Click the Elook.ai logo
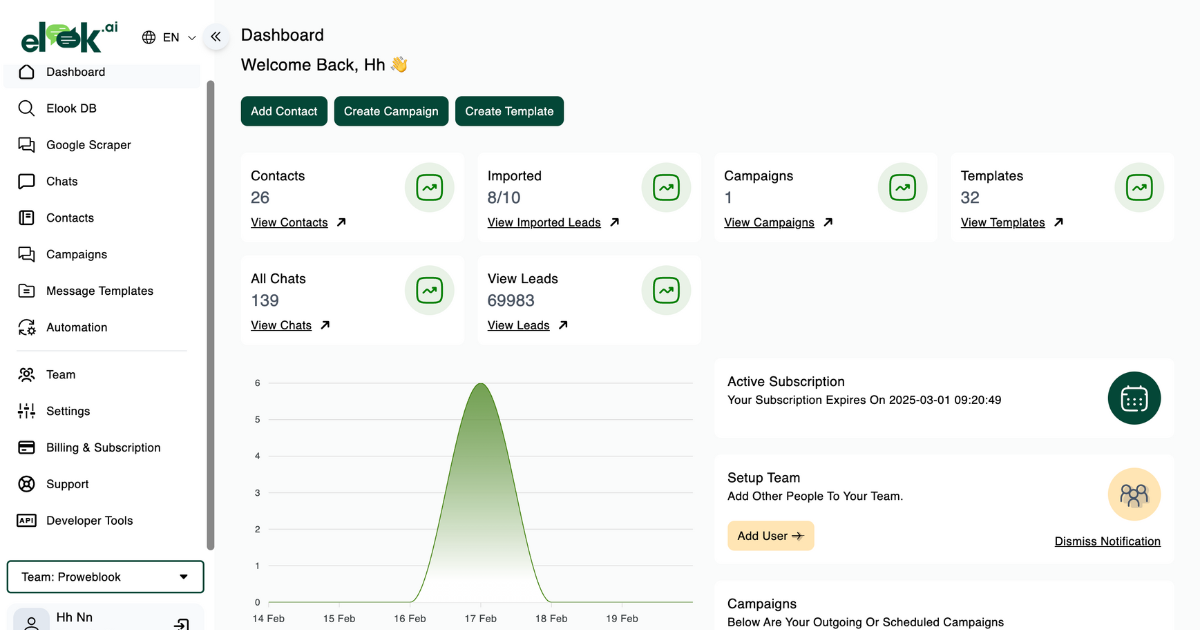 (x=69, y=37)
